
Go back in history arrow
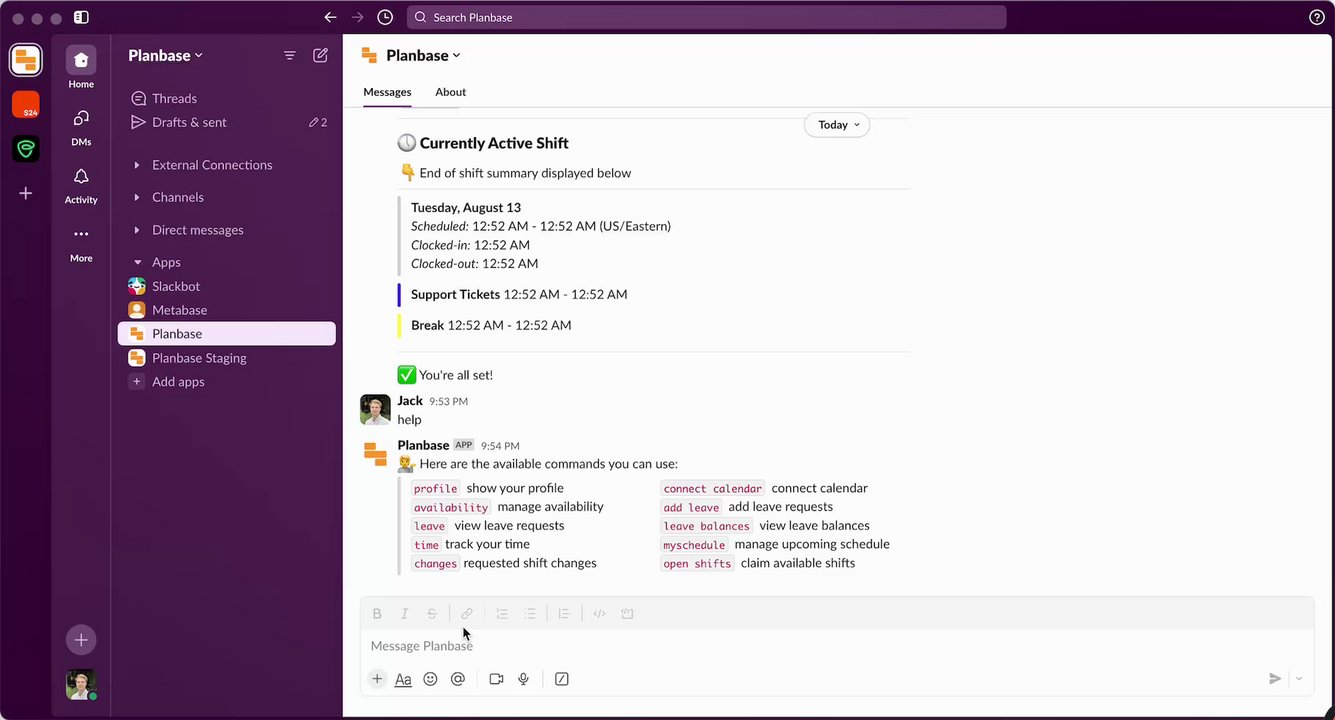point(331,17)
